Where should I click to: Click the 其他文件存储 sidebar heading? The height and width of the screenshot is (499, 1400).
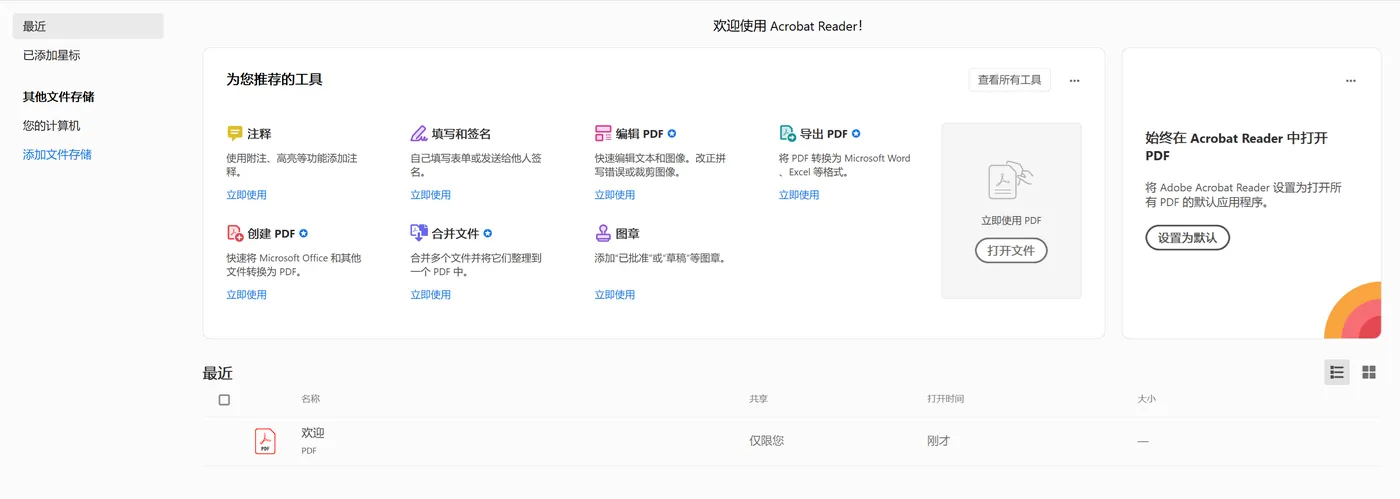coord(59,97)
